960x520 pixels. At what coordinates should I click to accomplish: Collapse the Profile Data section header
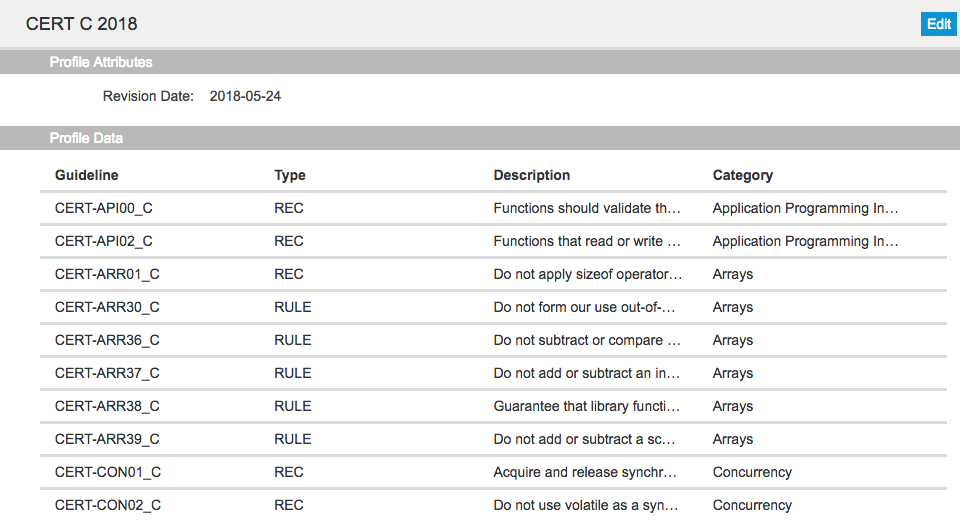(480, 138)
